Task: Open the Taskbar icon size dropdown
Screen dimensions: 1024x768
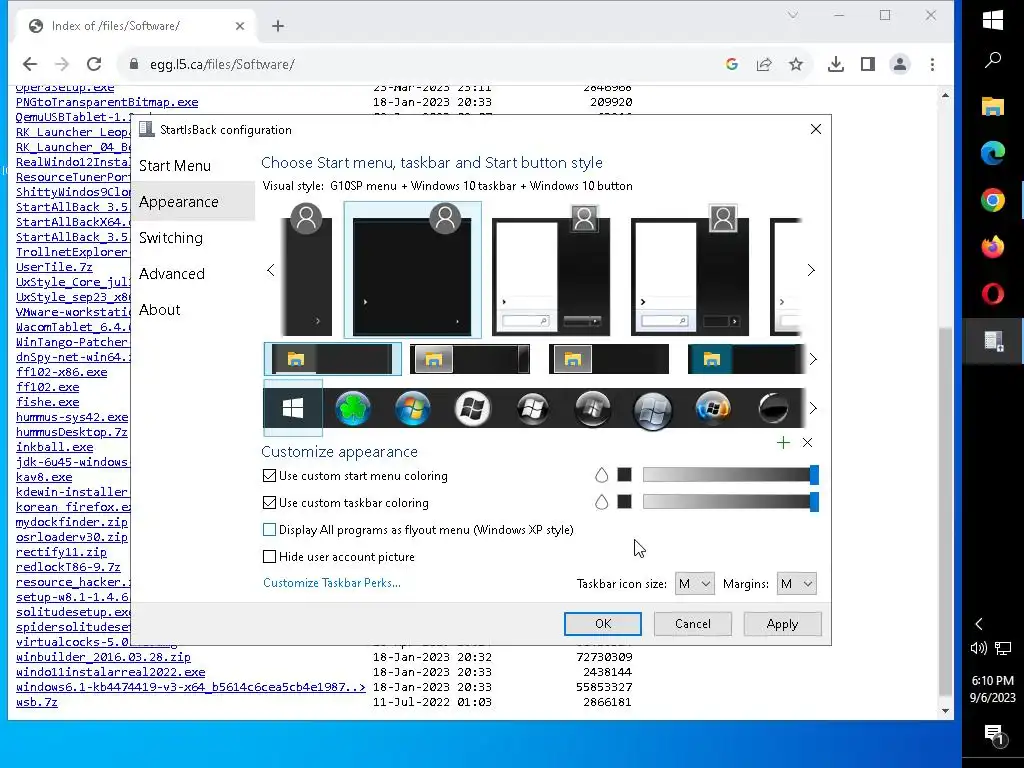Action: 694,584
